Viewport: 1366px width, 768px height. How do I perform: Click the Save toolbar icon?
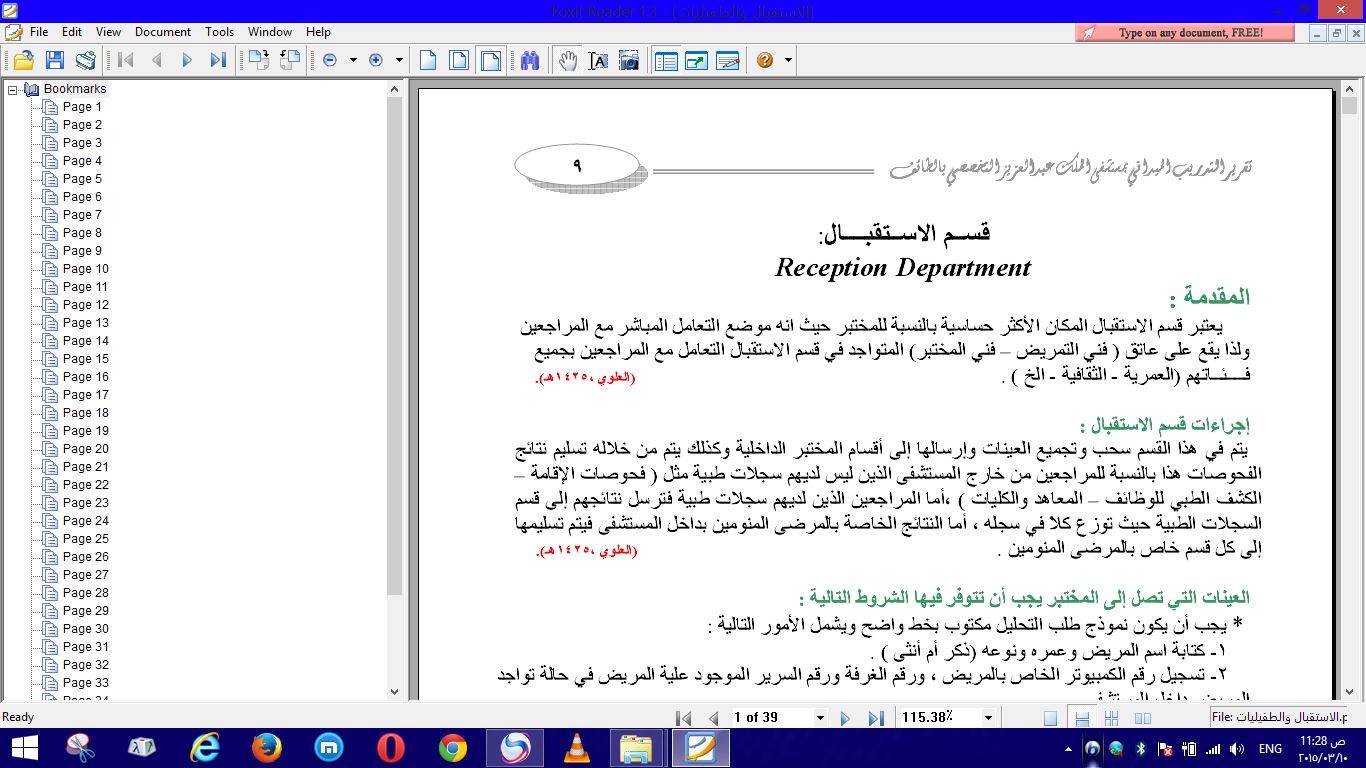coord(55,61)
